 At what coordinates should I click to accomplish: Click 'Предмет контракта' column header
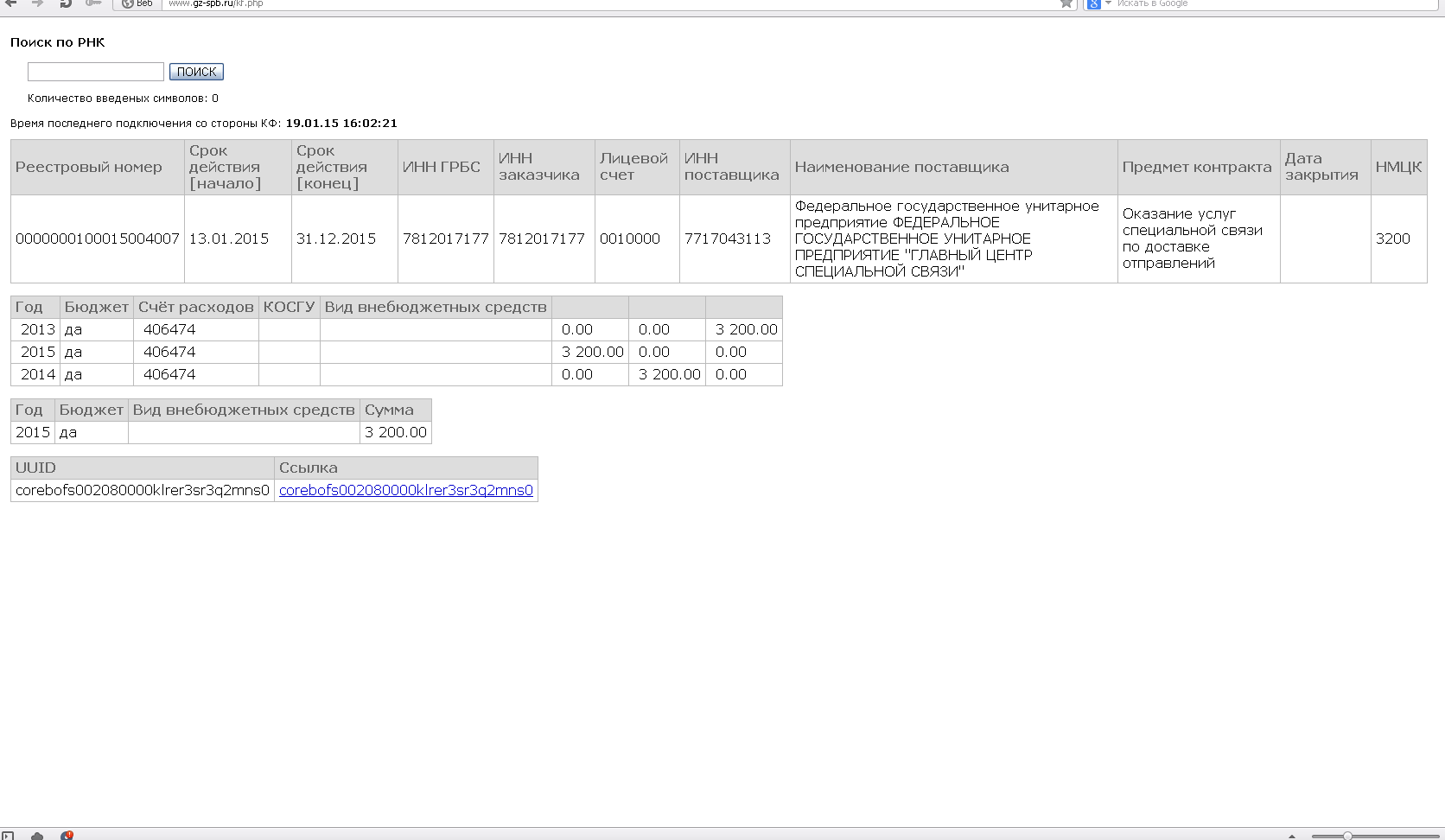coord(1198,167)
